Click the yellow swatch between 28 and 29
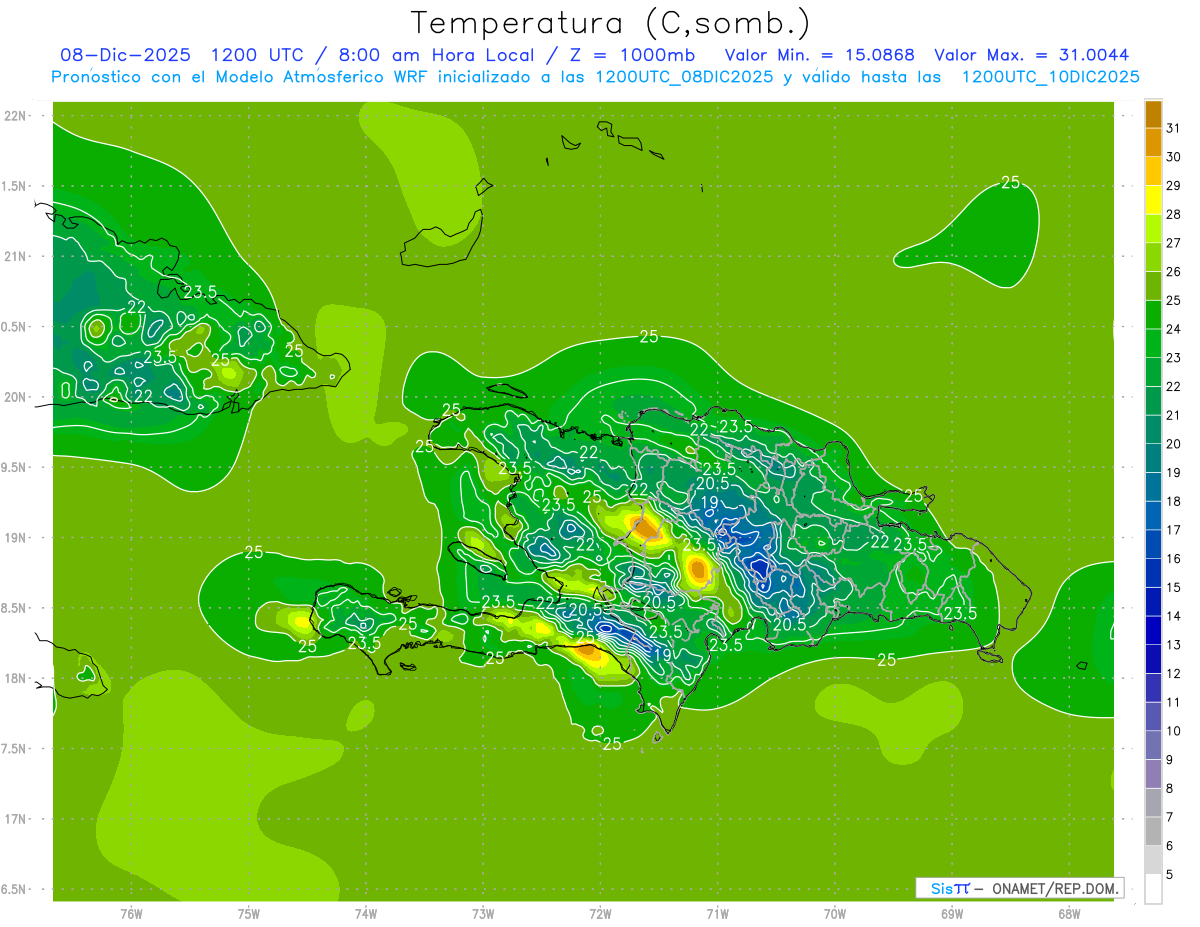Viewport: 1200px width, 927px height. (1153, 200)
